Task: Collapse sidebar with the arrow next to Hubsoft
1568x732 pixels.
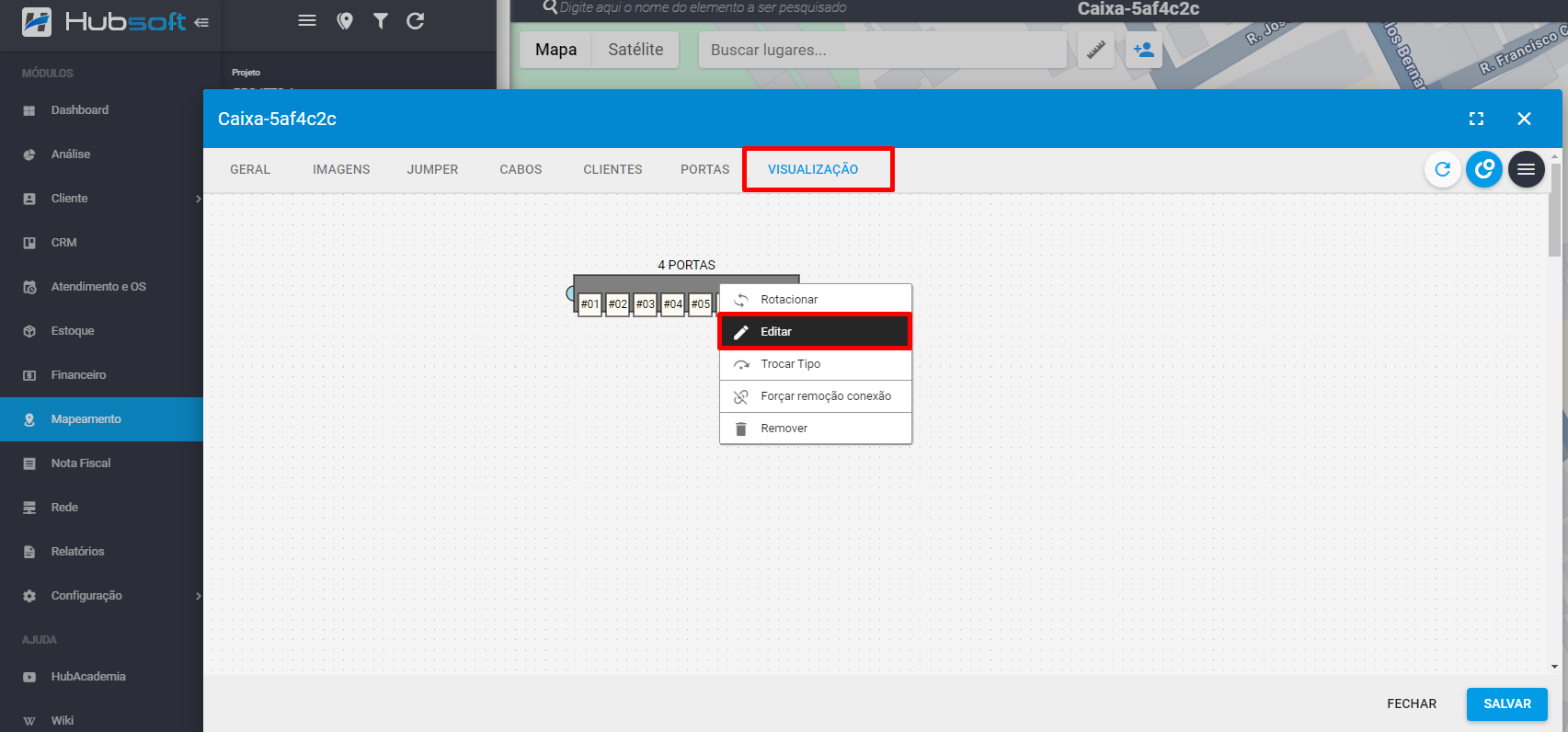Action: [201, 22]
